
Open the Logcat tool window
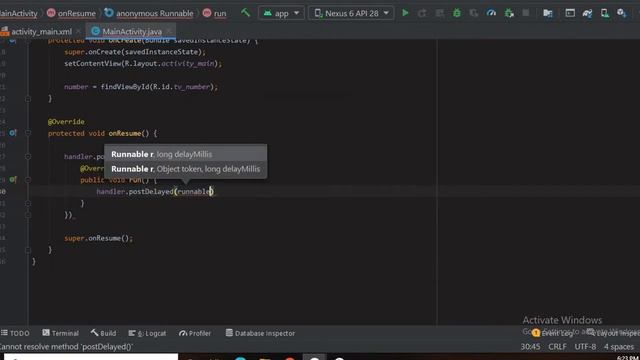point(147,333)
